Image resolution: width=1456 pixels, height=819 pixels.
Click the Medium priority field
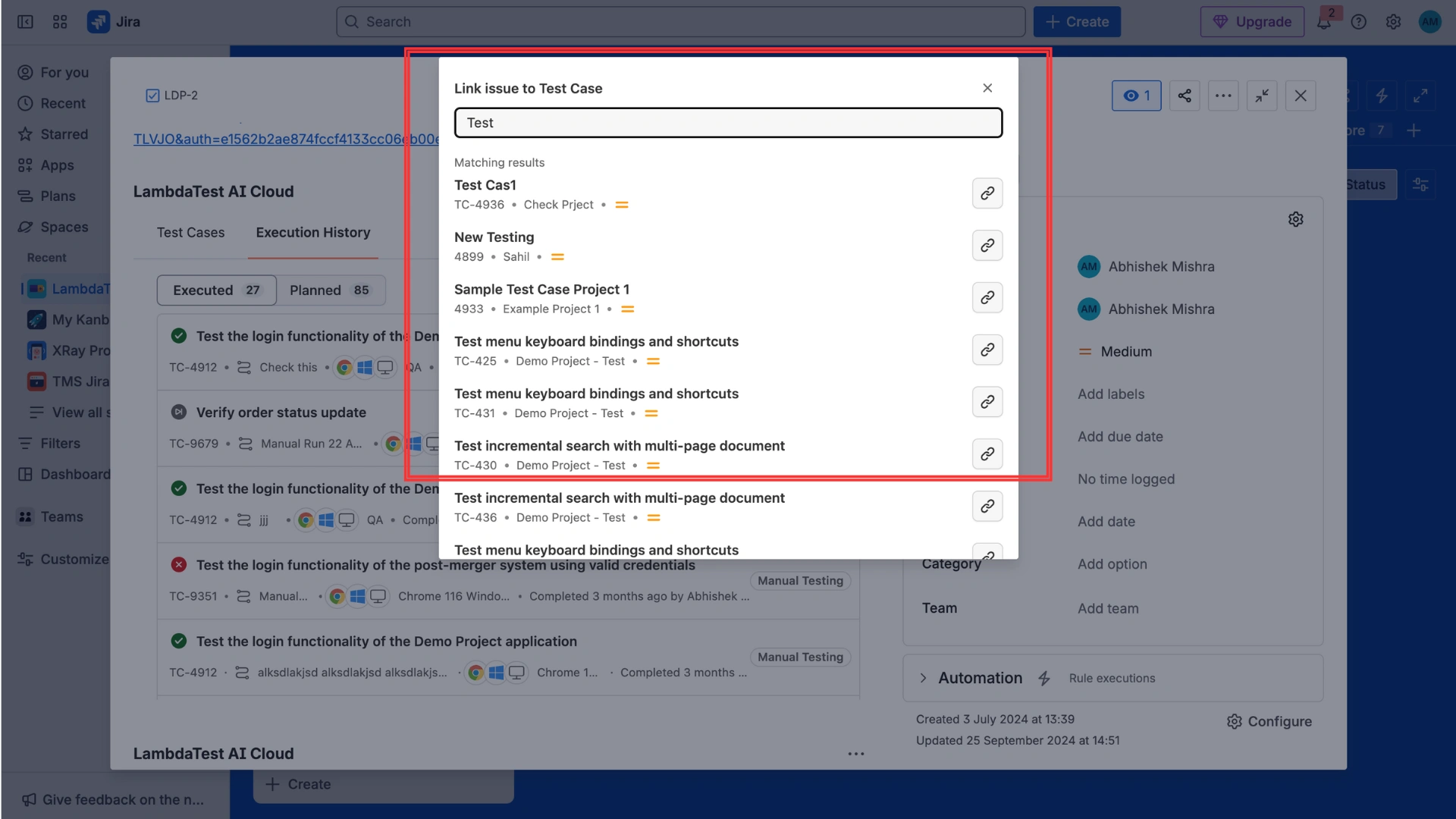[x=1125, y=352]
